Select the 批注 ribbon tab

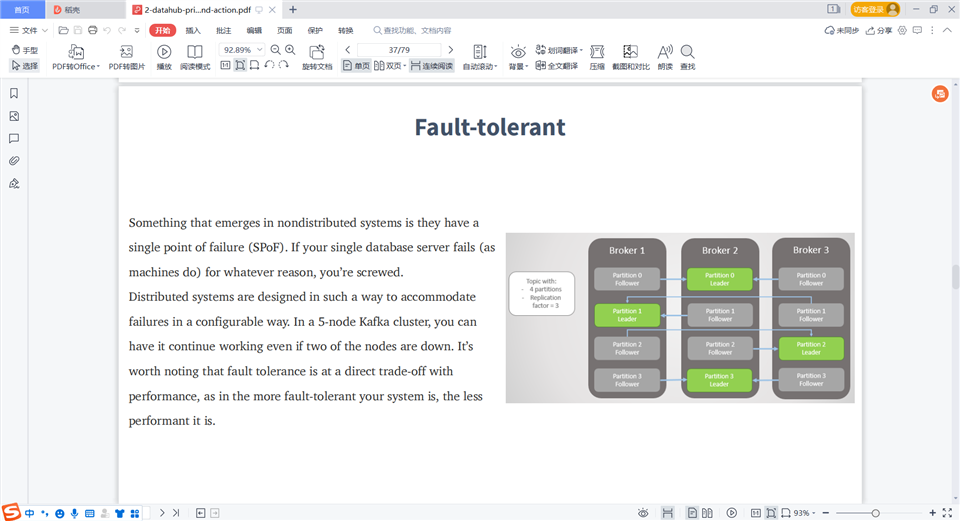pyautogui.click(x=223, y=30)
